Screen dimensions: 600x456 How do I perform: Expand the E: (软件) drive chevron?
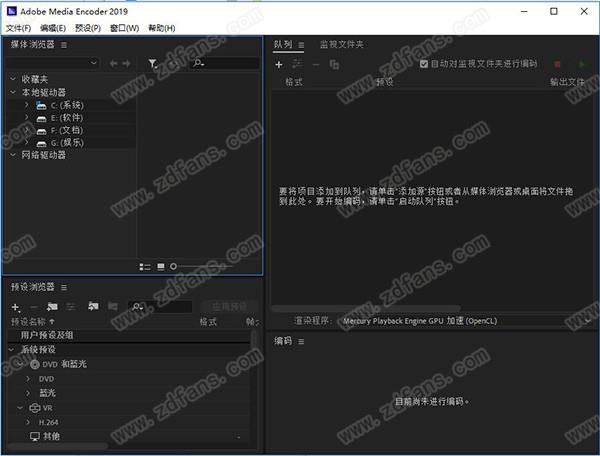26,117
